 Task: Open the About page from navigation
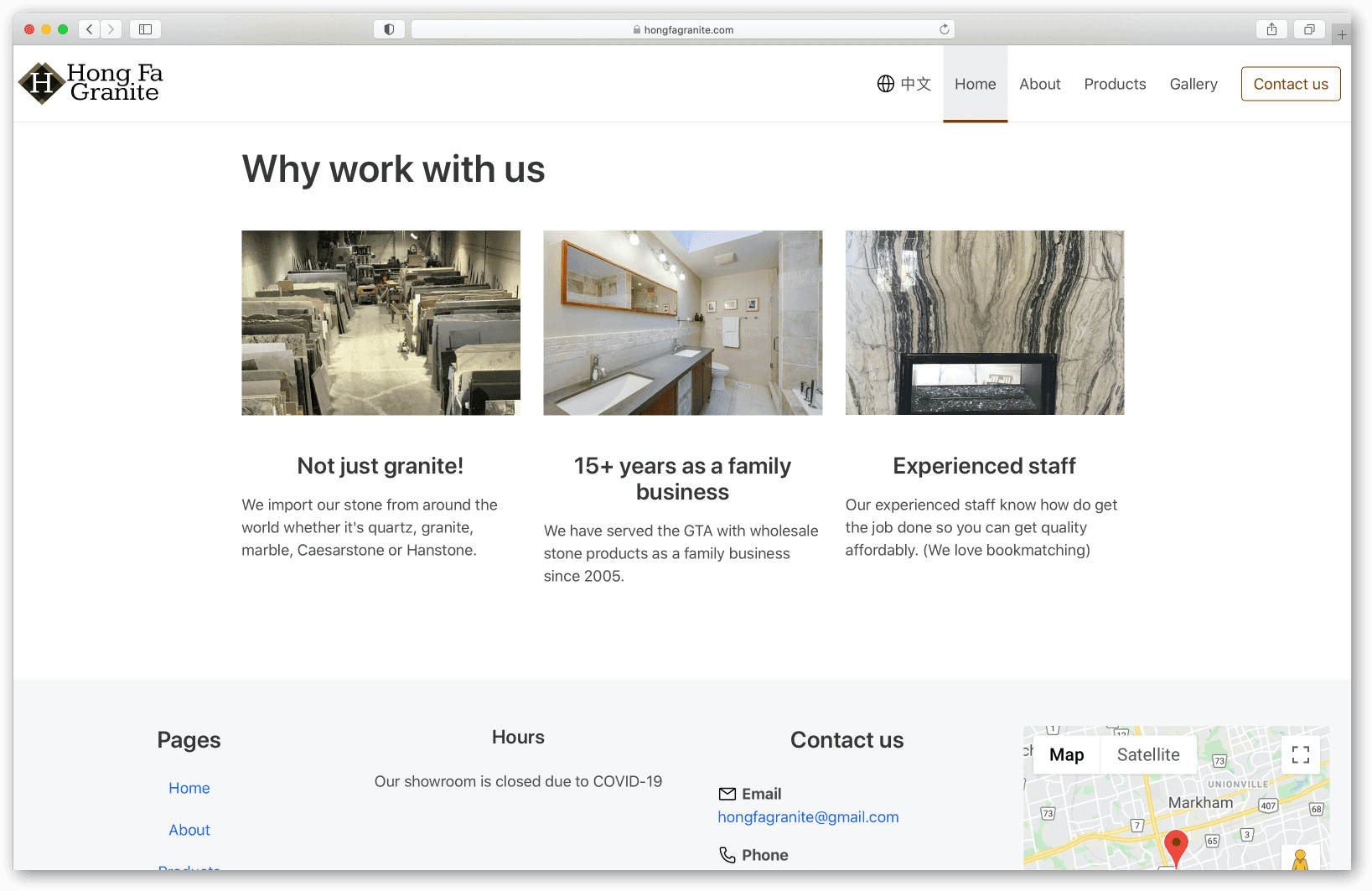(x=1039, y=84)
